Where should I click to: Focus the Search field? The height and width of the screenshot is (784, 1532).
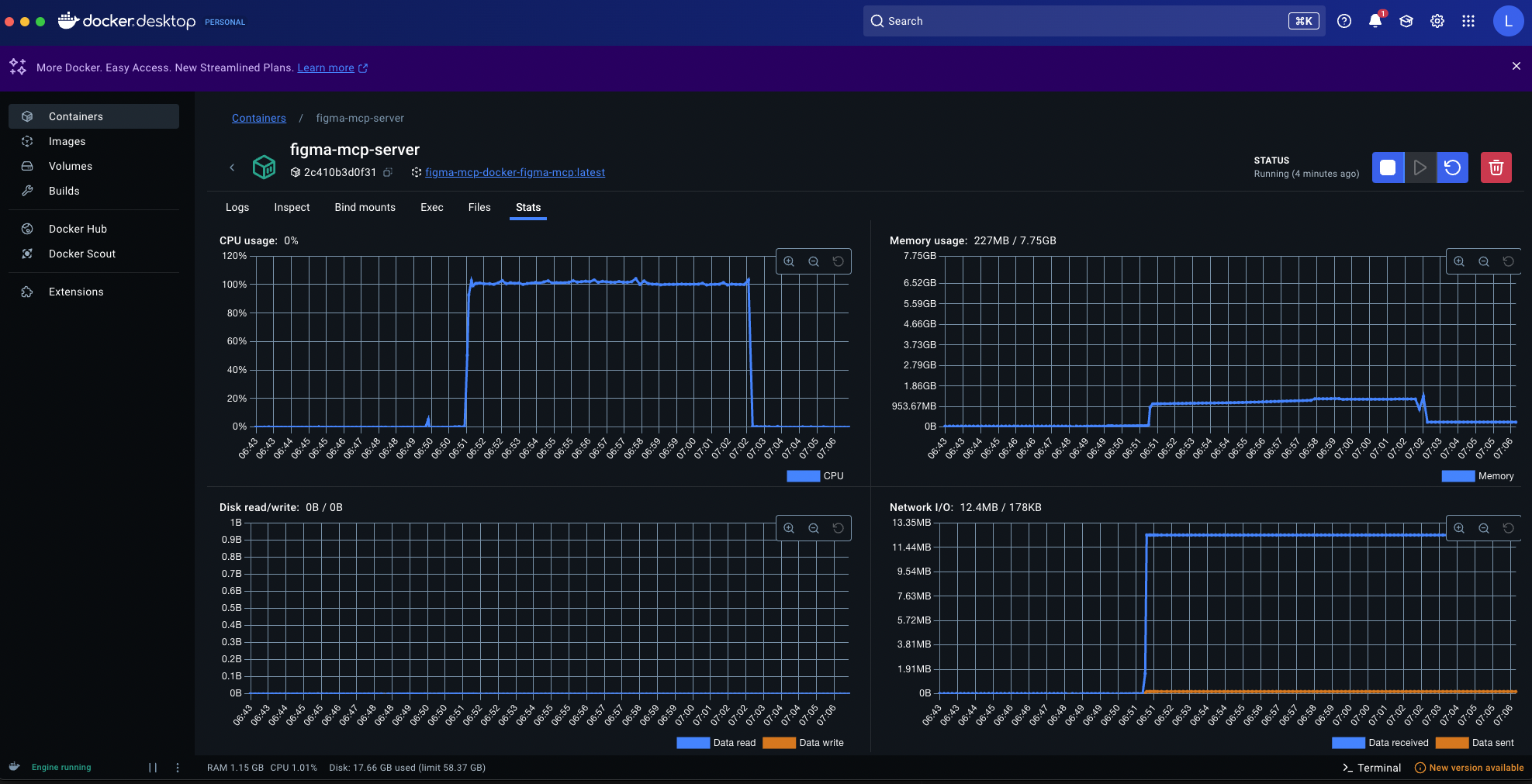[1094, 21]
